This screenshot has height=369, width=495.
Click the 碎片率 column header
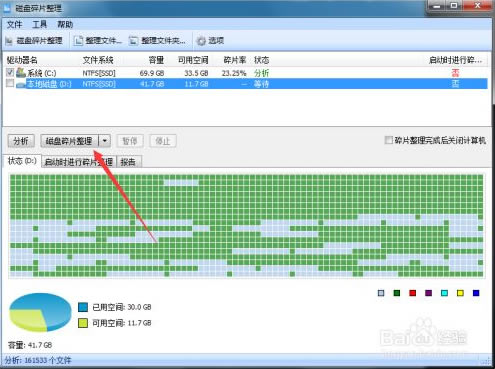(235, 60)
